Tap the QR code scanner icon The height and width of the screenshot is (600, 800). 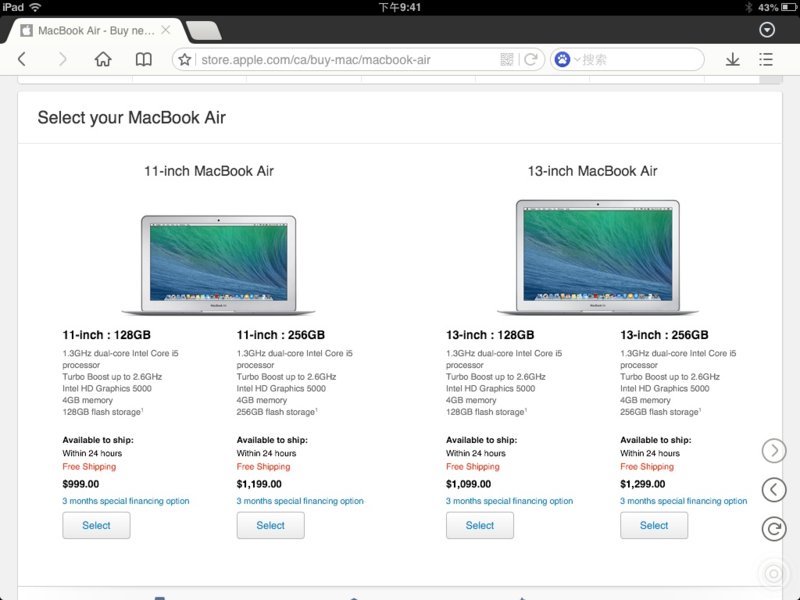[508, 60]
